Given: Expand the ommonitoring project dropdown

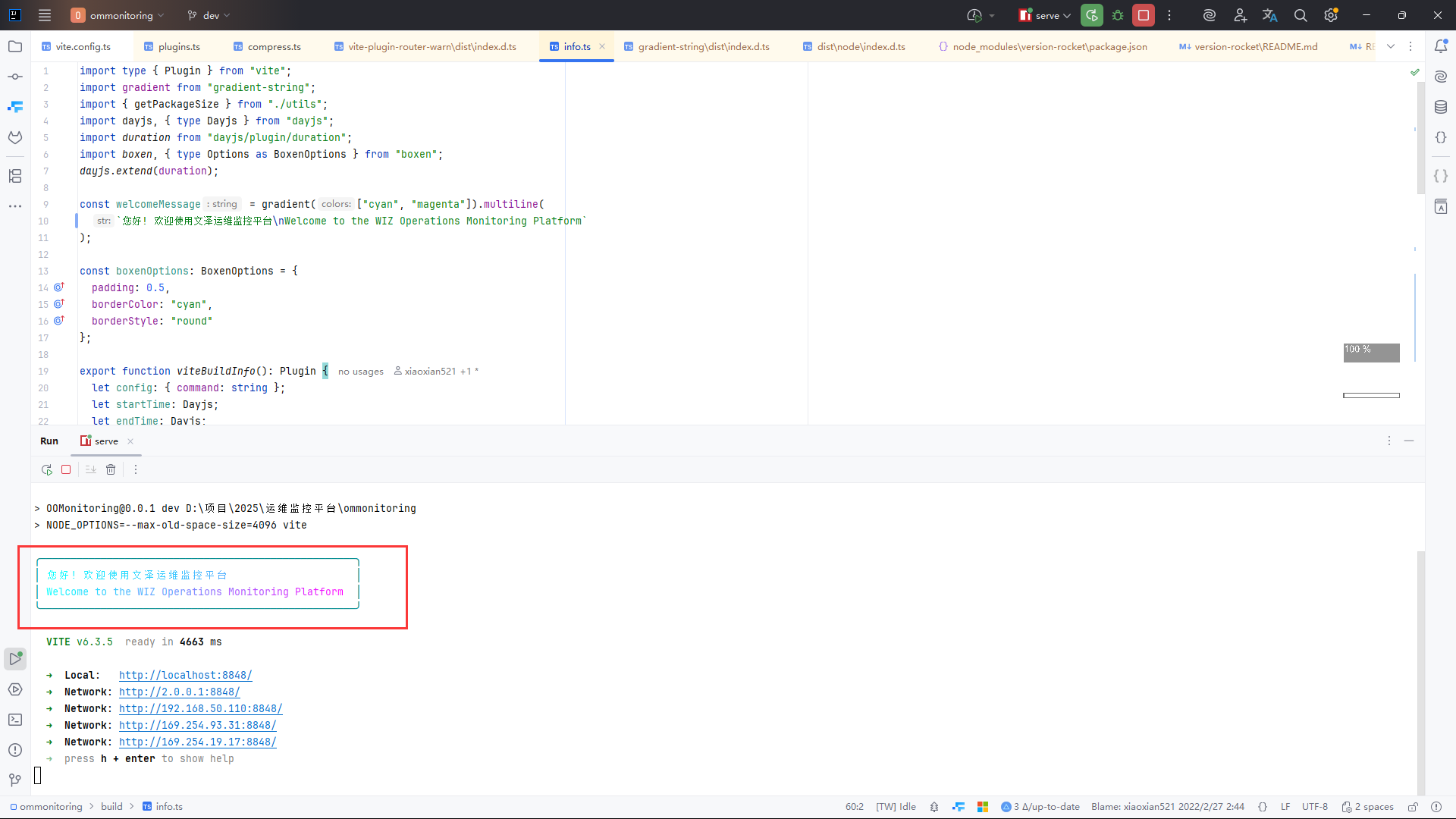Looking at the screenshot, I should coord(121,15).
